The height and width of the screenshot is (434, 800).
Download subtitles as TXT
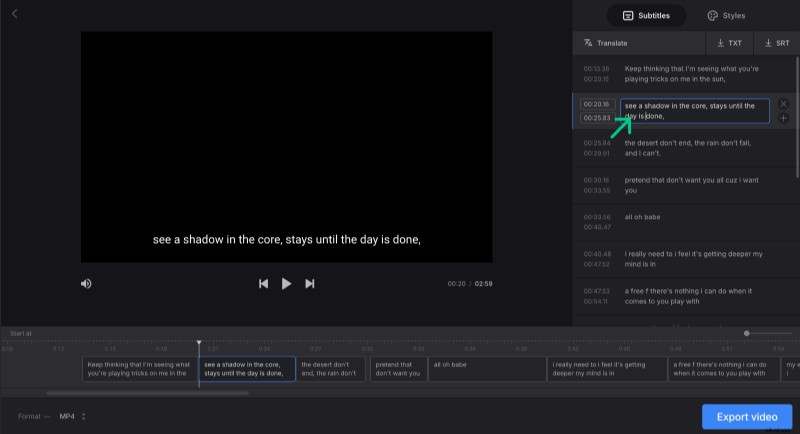(x=729, y=43)
